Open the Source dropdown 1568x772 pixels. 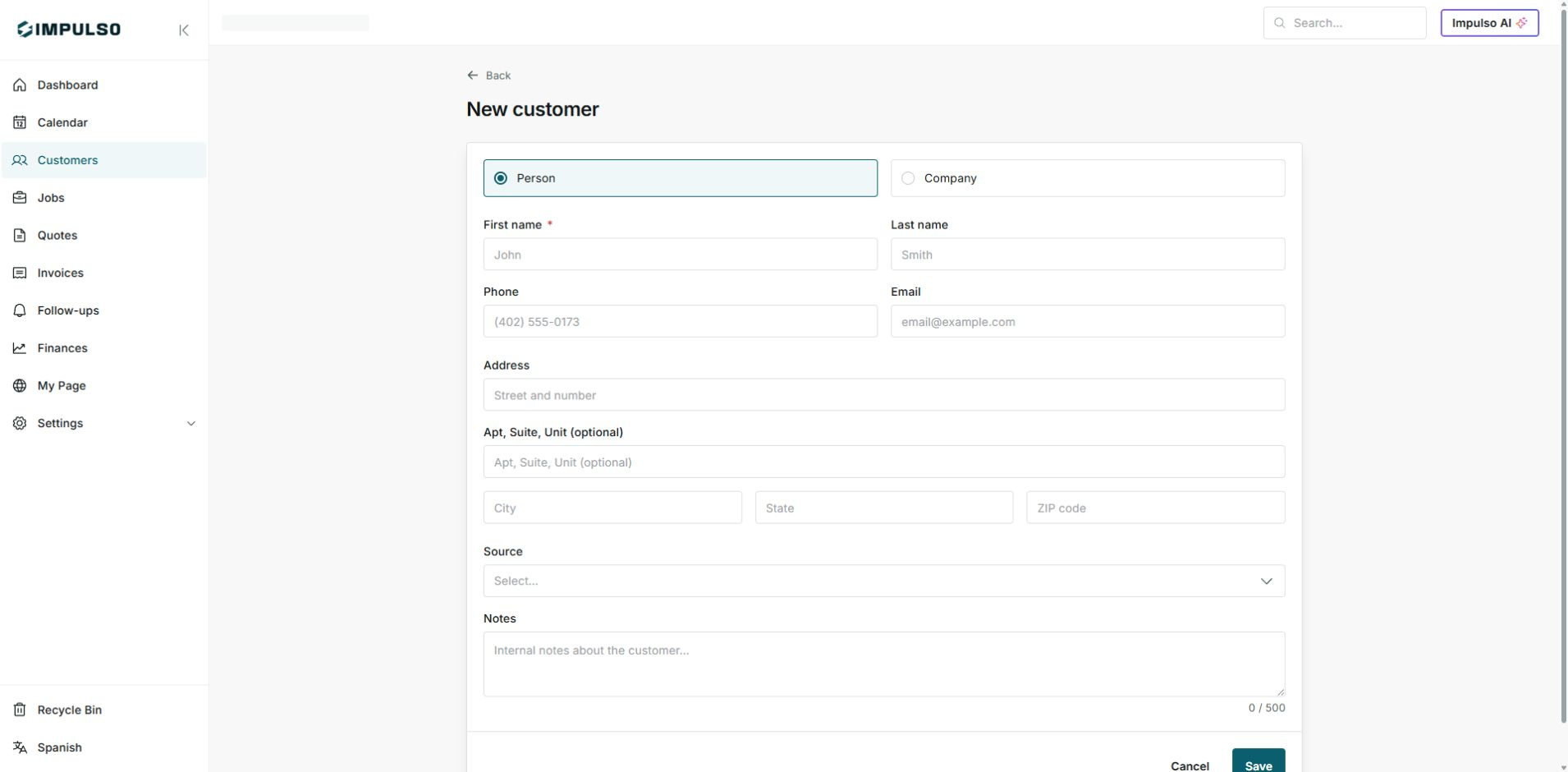point(884,581)
